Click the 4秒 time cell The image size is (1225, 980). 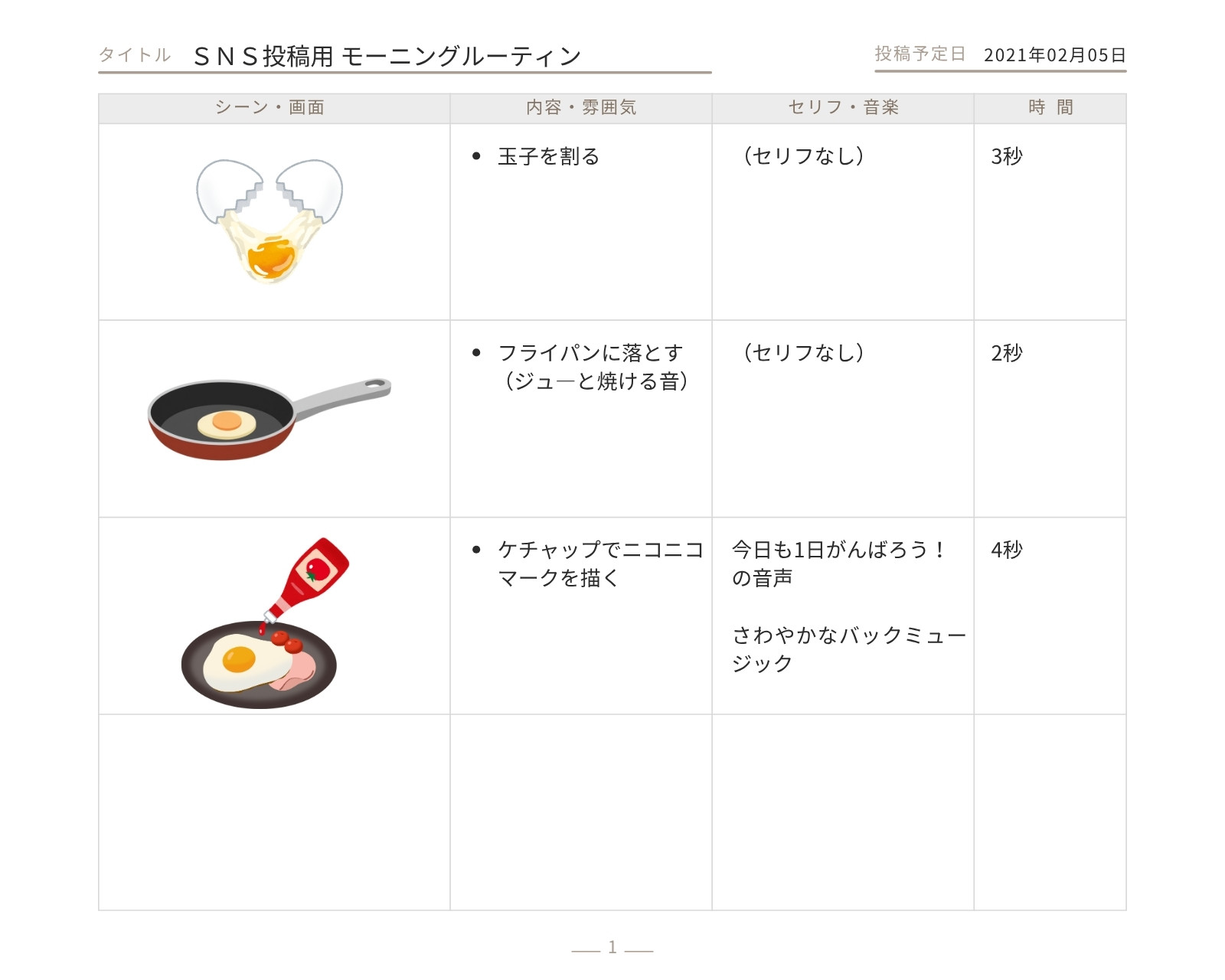click(1050, 616)
